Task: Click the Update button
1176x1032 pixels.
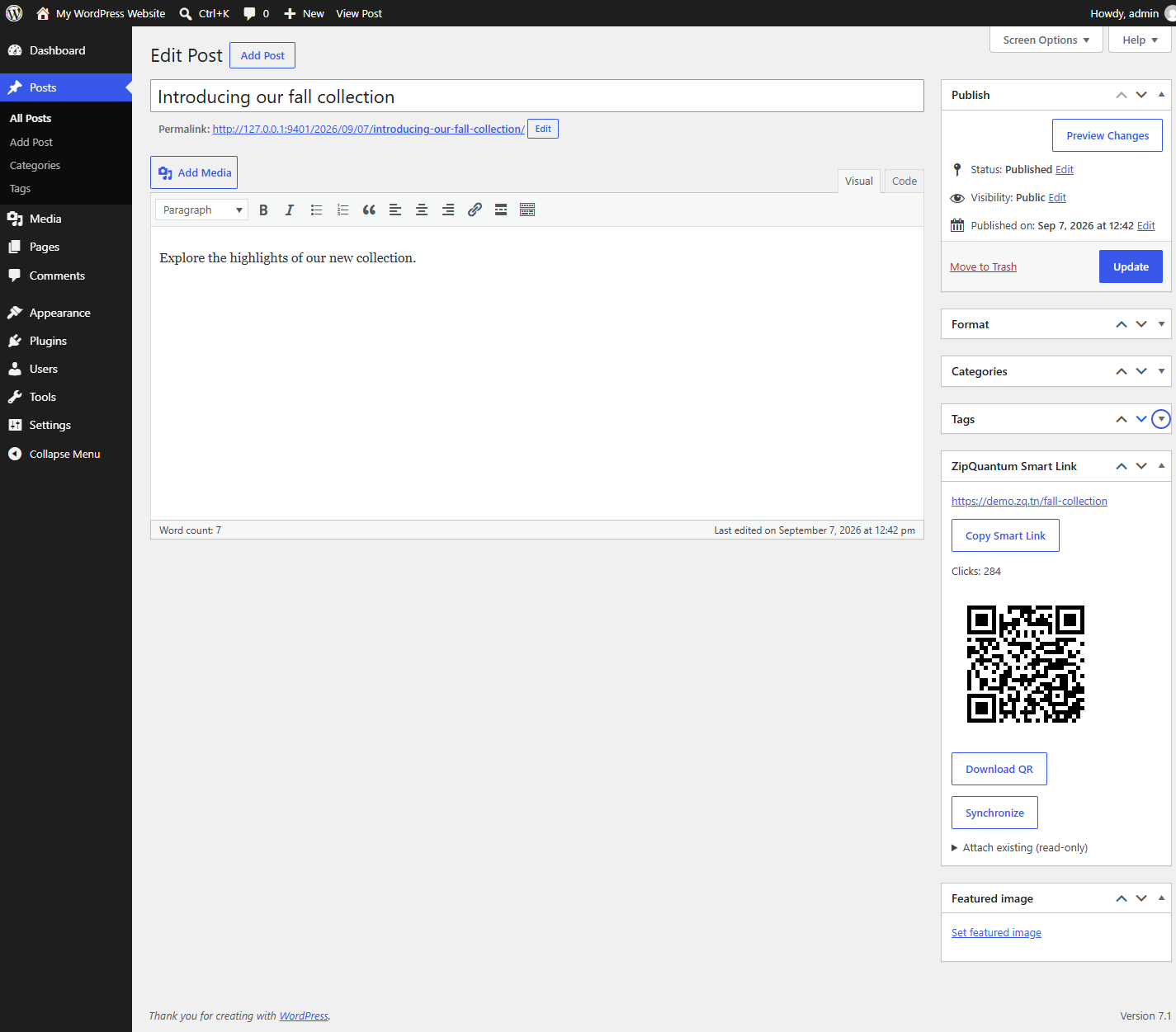Action: tap(1131, 266)
